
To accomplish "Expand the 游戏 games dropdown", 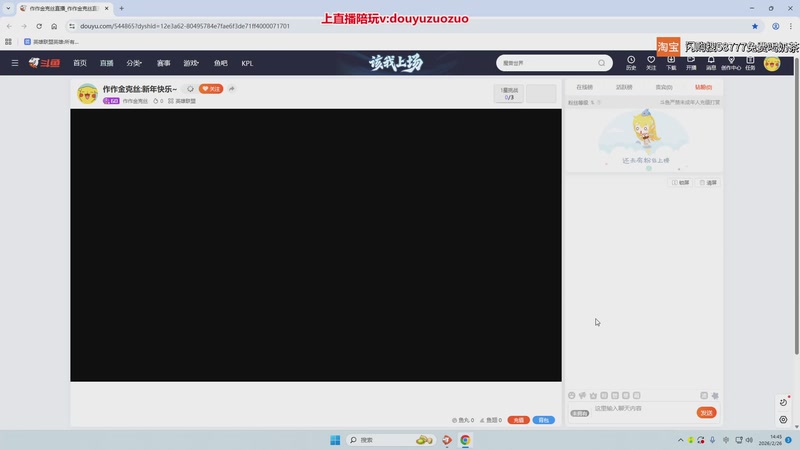I will point(191,63).
